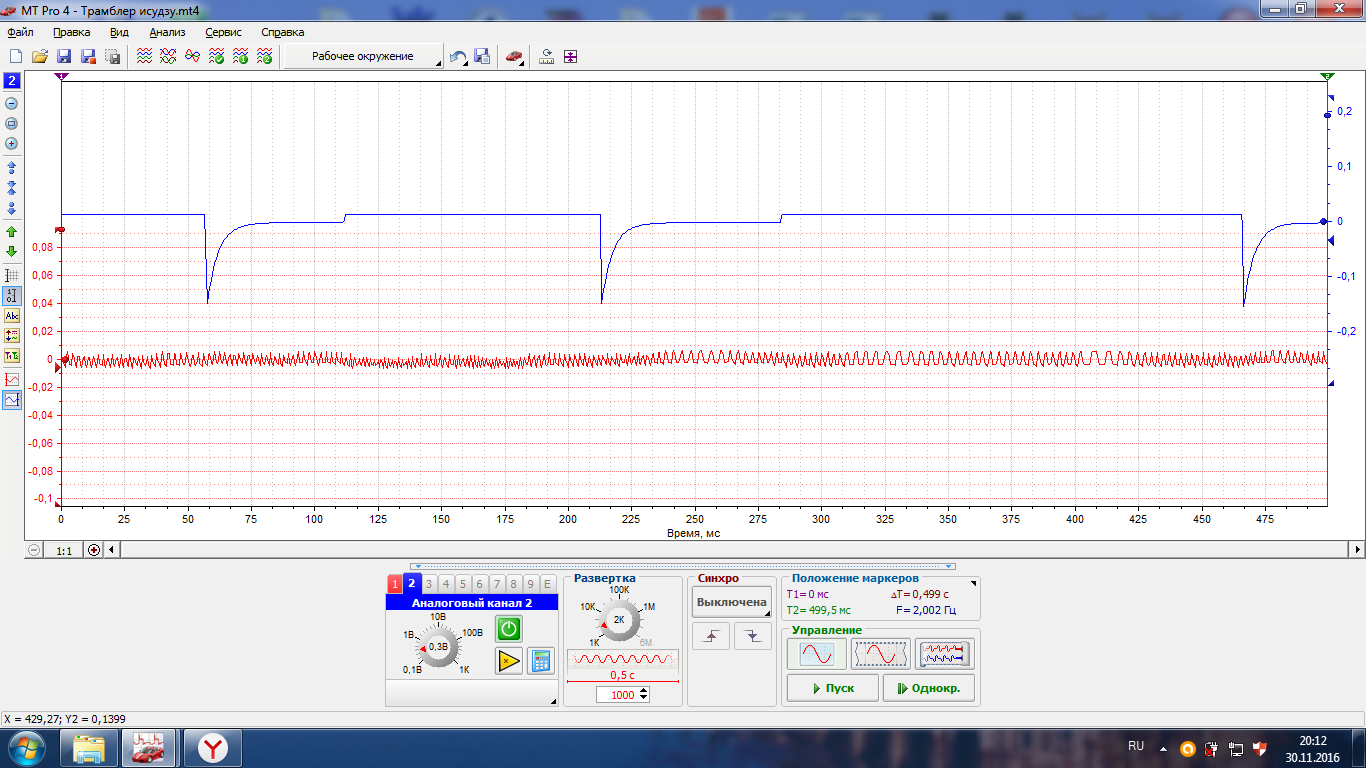The image size is (1366, 768).
Task: Click the red car toolbar icon
Action: tap(513, 57)
